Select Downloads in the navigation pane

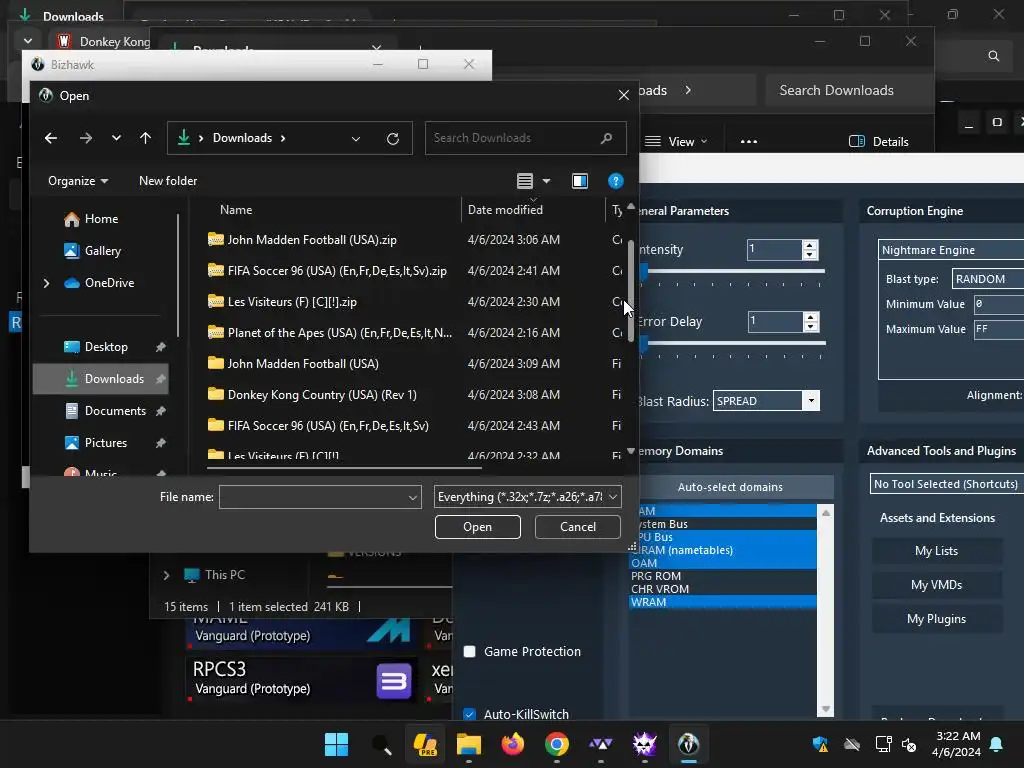pos(101,379)
